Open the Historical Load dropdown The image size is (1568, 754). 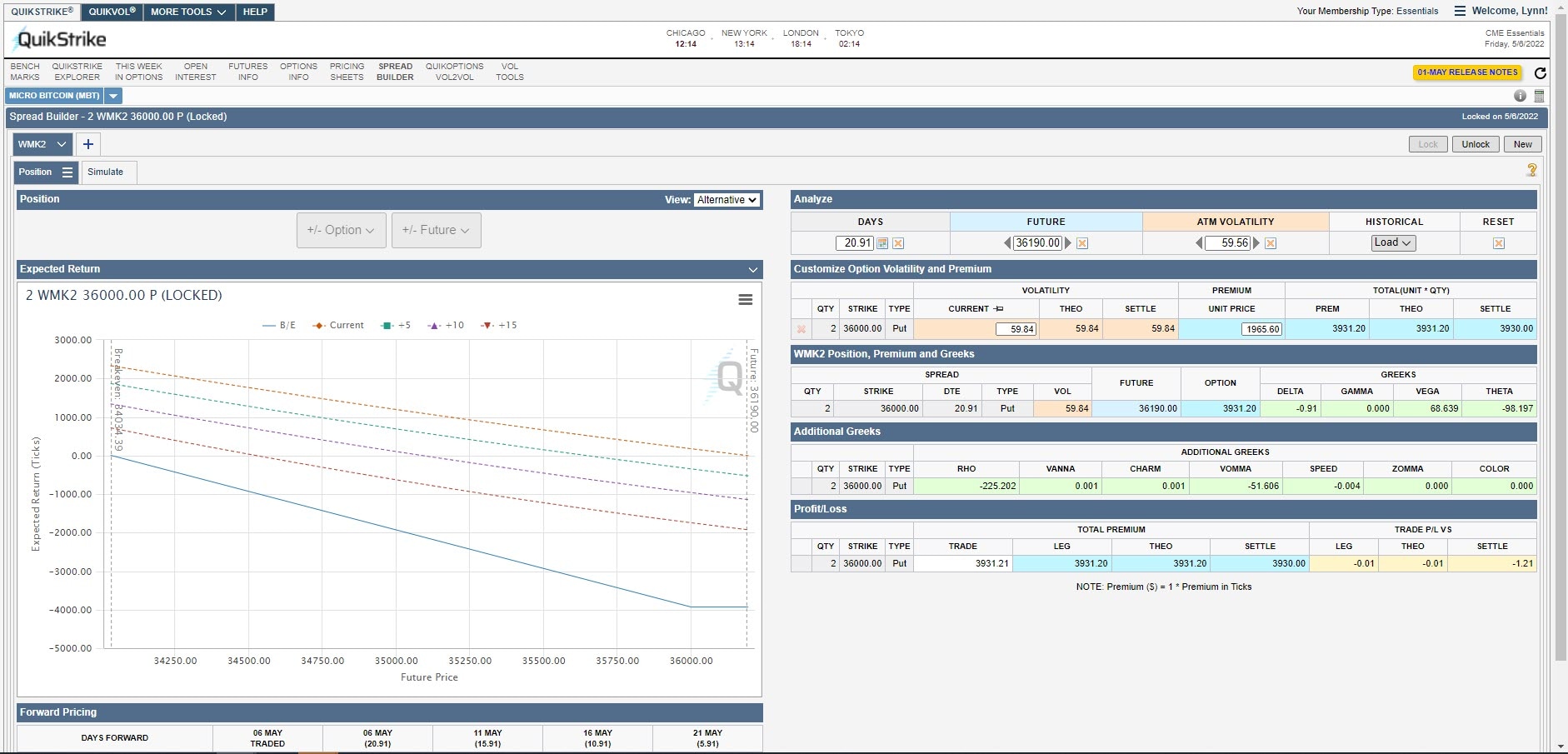(x=1393, y=243)
